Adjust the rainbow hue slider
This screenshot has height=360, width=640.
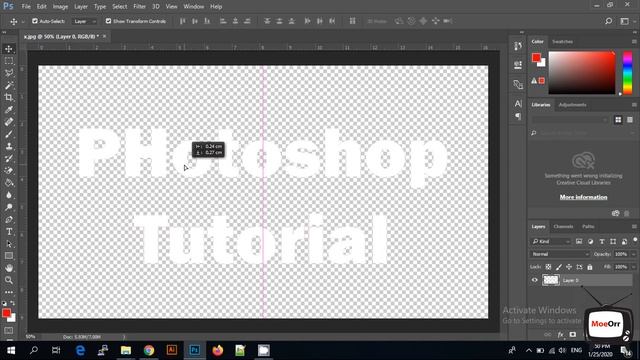(627, 73)
